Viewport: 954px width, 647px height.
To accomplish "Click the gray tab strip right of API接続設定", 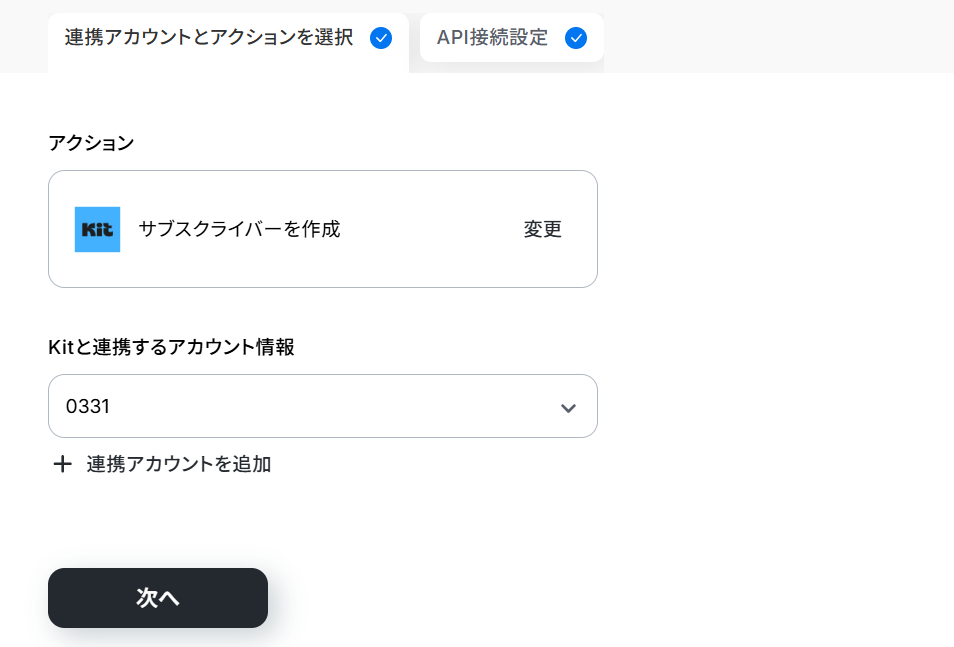I will 780,38.
